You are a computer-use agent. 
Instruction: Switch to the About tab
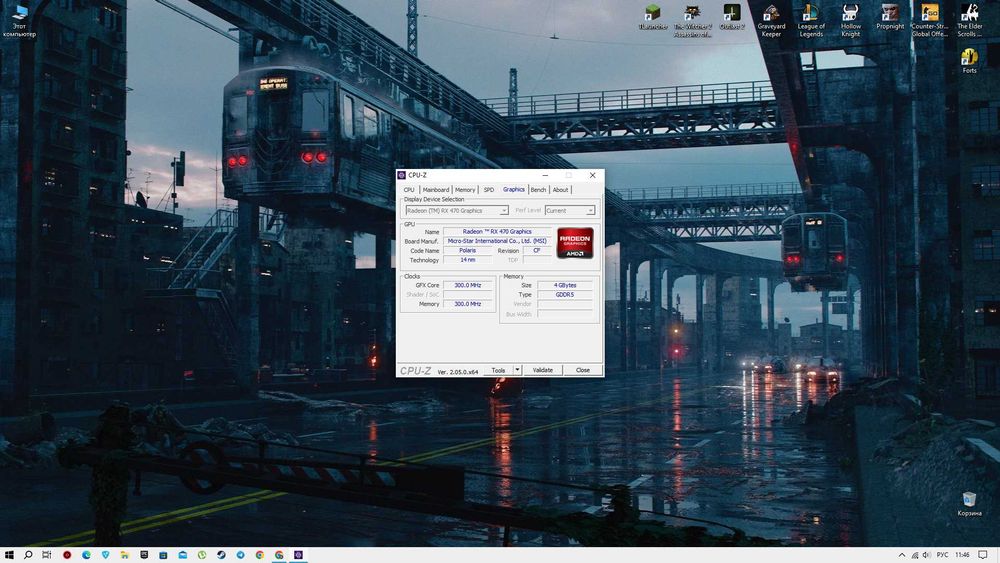click(x=560, y=189)
